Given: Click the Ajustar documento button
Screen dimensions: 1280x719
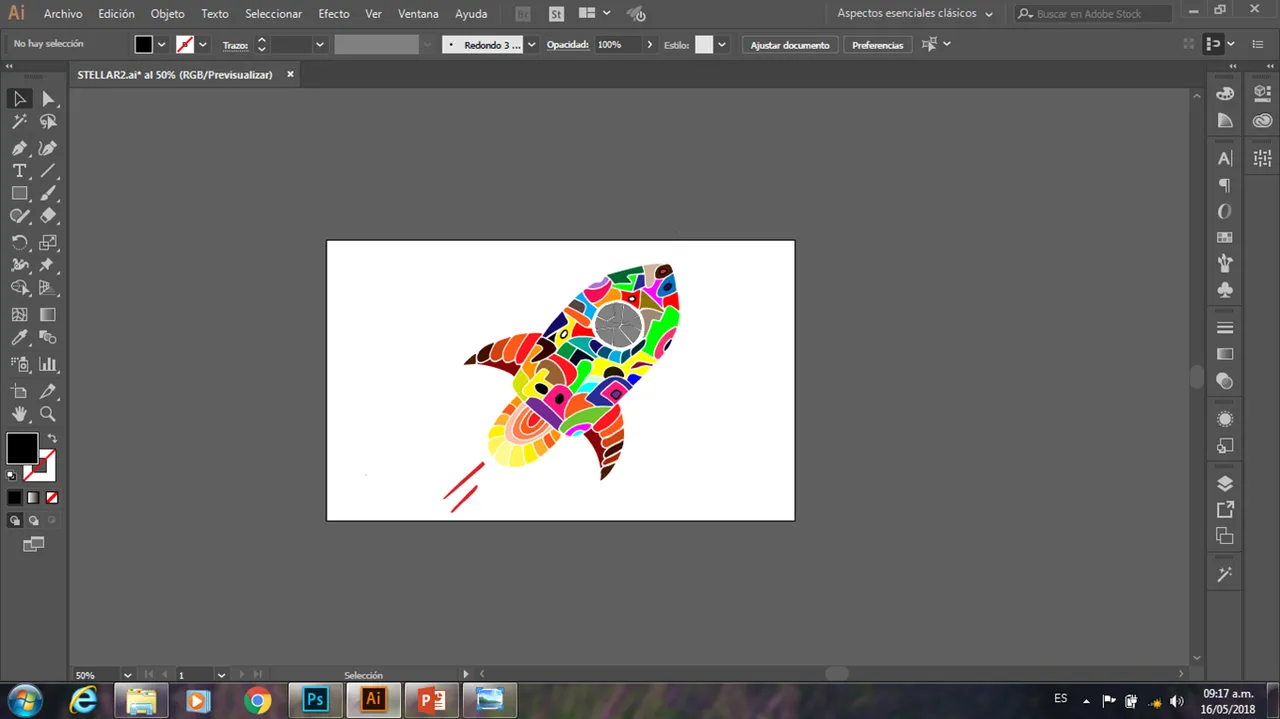Looking at the screenshot, I should tap(789, 45).
